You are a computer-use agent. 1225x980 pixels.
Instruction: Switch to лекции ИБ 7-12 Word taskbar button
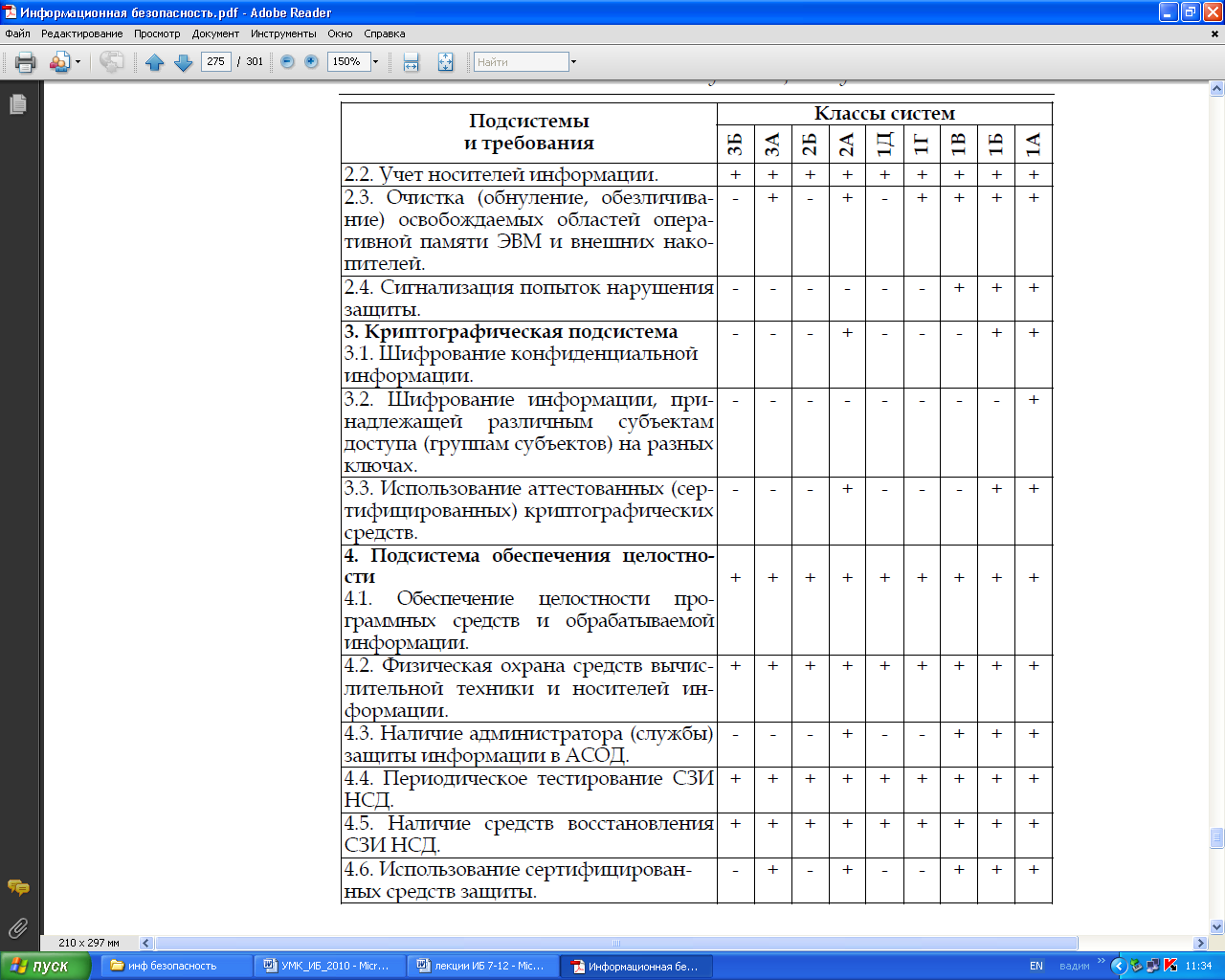(484, 966)
